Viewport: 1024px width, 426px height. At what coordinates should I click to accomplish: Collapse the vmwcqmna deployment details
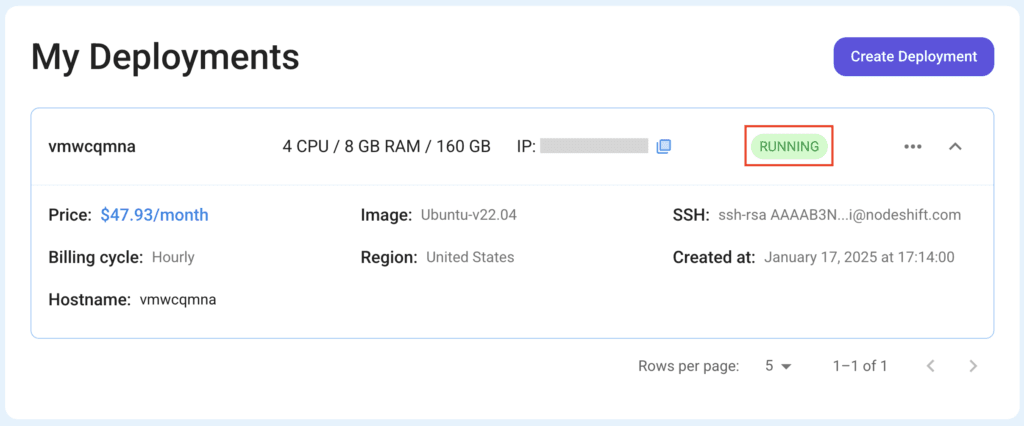click(955, 146)
